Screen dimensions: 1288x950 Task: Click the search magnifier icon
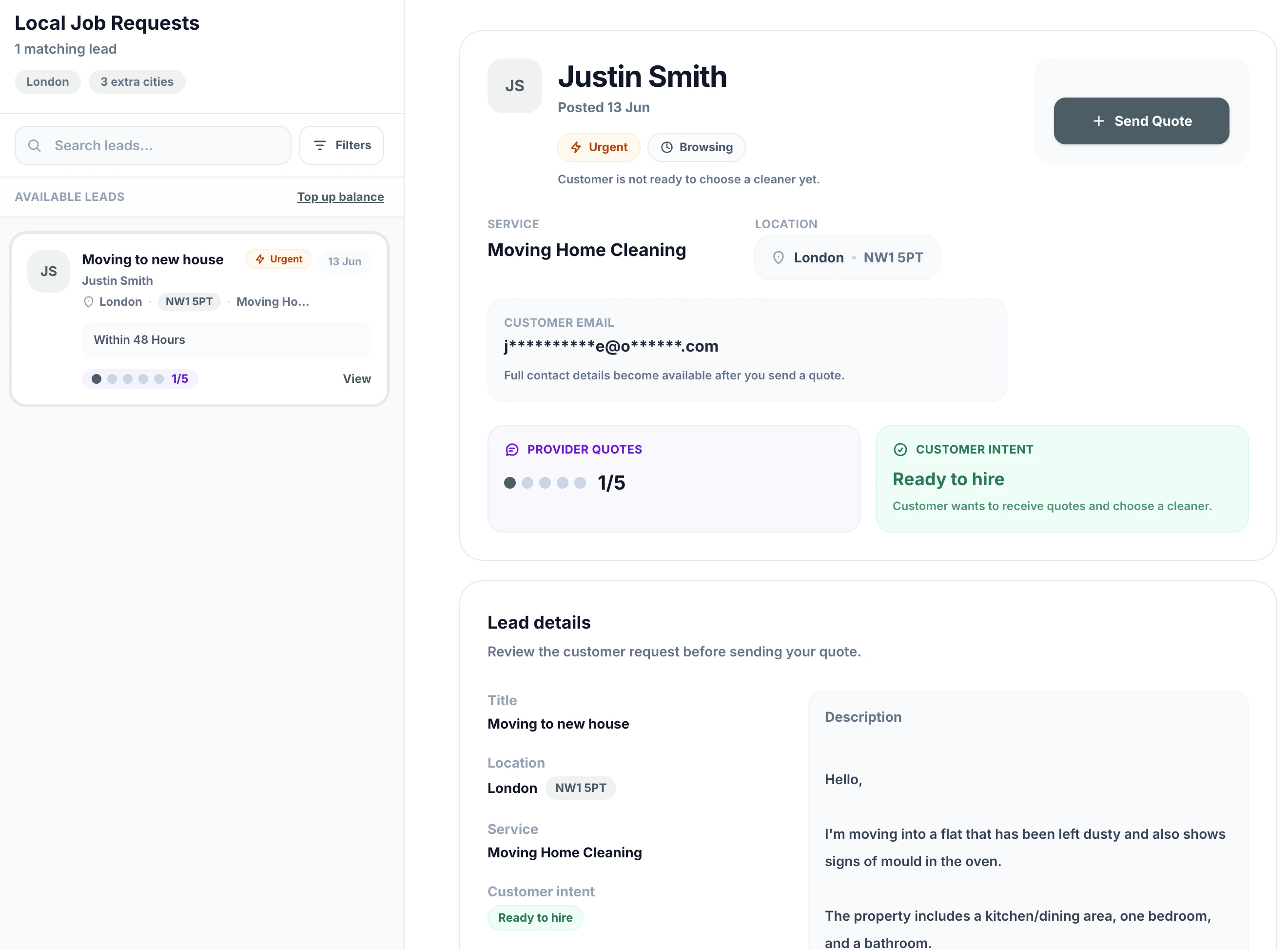(35, 145)
